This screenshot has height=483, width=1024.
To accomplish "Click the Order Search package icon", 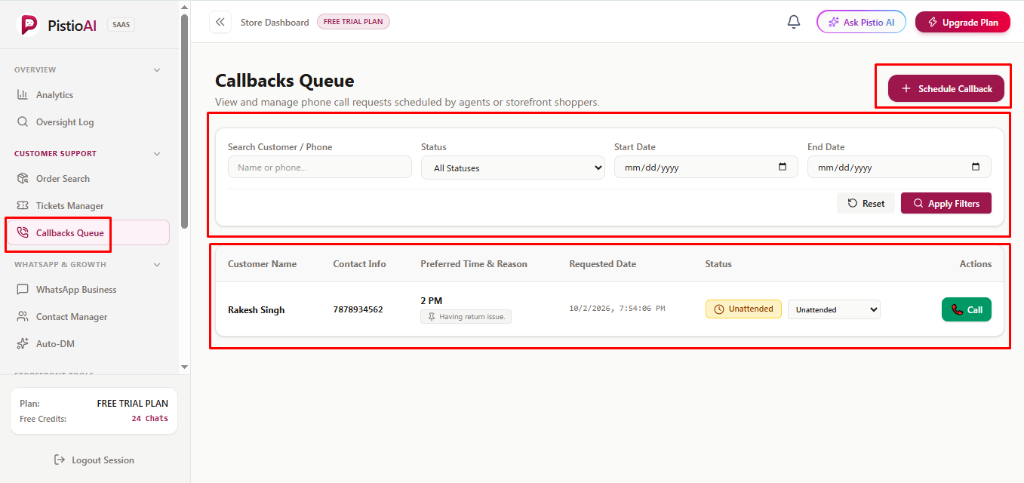I will (x=22, y=178).
